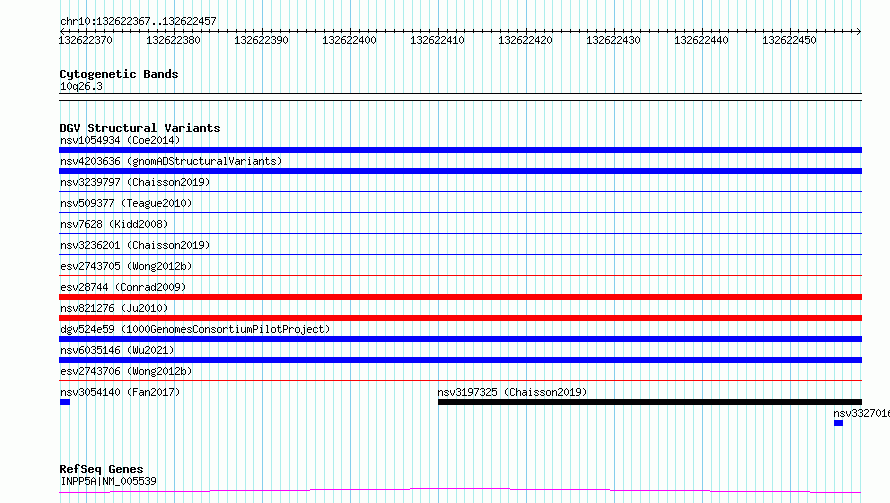Image resolution: width=890 pixels, height=503 pixels.
Task: Open variant nsv1054934 (Coe2014) label
Action: (120, 140)
